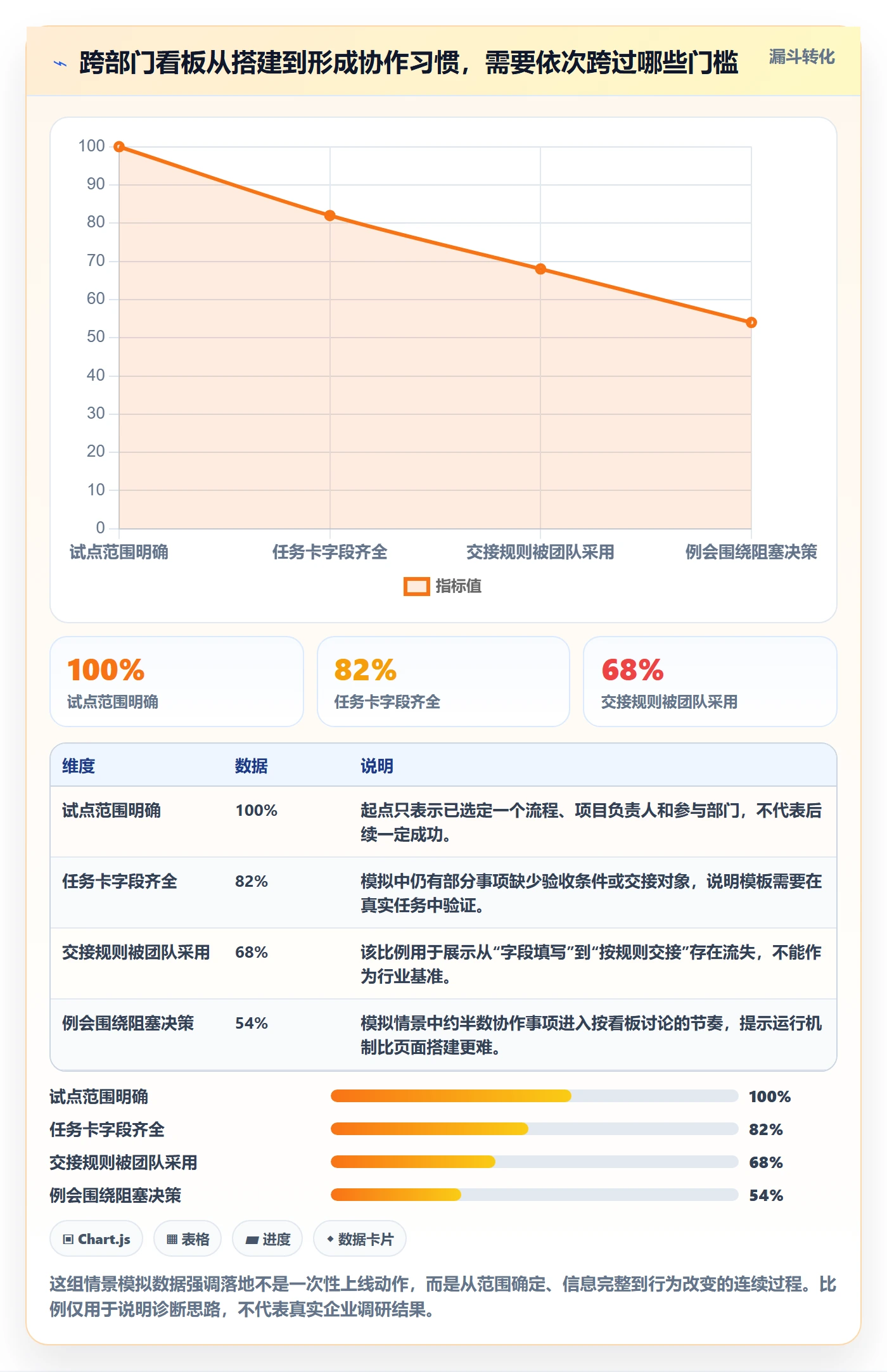Image resolution: width=887 pixels, height=1372 pixels.
Task: Click the chart data point at 100
Action: [119, 147]
